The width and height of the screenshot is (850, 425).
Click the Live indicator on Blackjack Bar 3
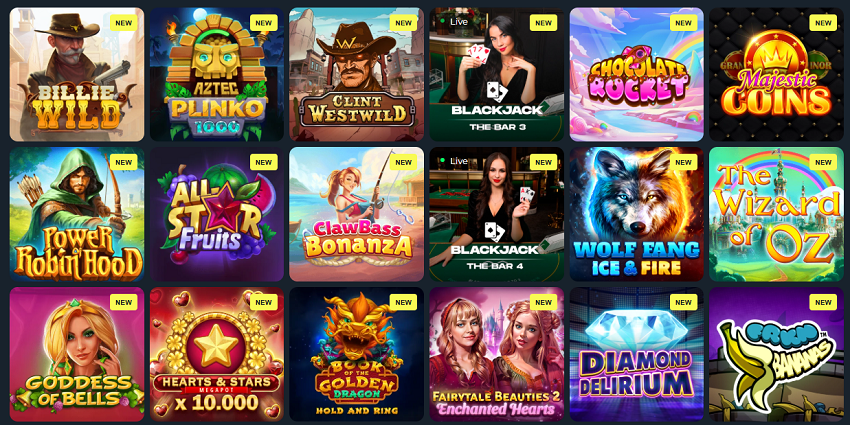tap(453, 21)
